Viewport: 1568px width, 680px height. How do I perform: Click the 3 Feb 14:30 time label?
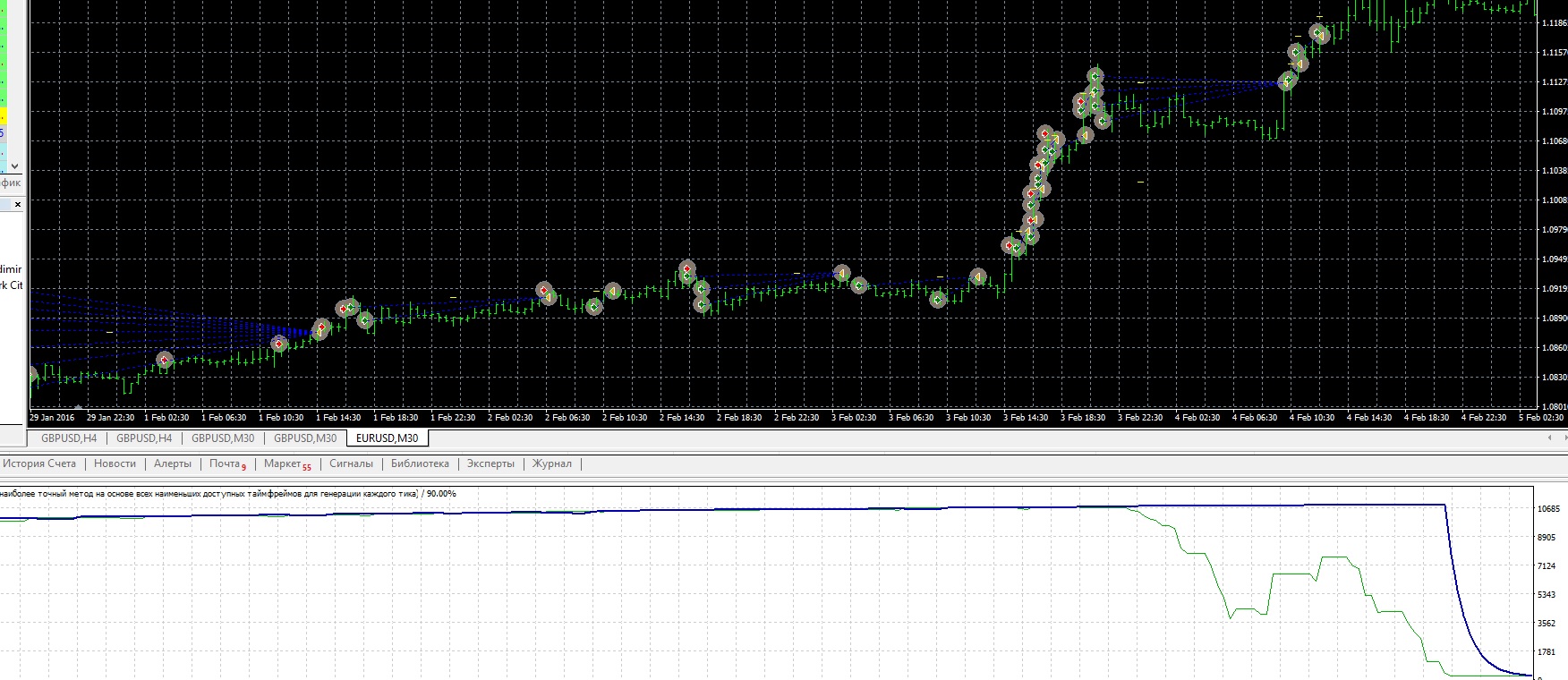click(x=1026, y=418)
